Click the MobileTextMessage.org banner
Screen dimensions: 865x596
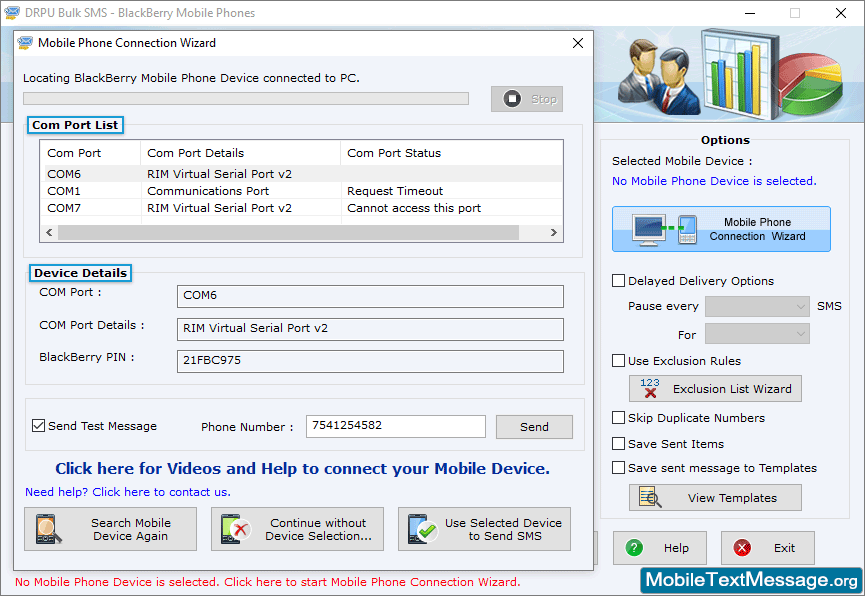pos(751,580)
